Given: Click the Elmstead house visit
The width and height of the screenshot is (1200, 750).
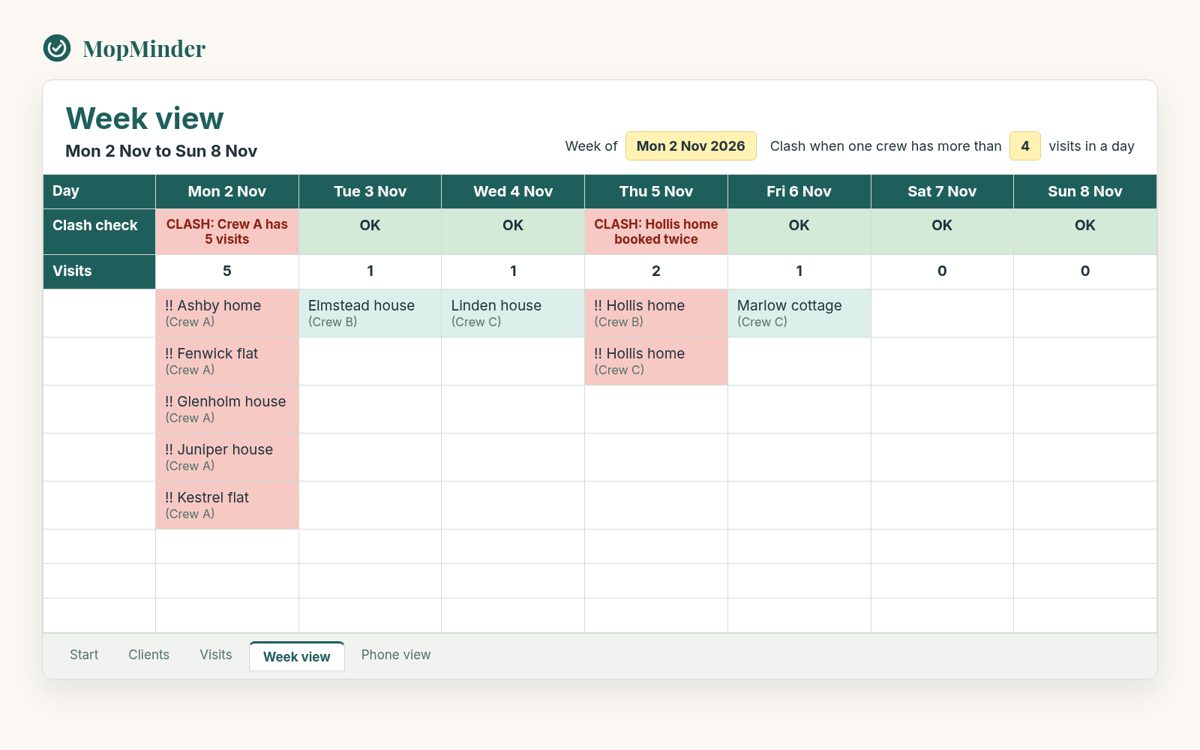Looking at the screenshot, I should coord(370,313).
